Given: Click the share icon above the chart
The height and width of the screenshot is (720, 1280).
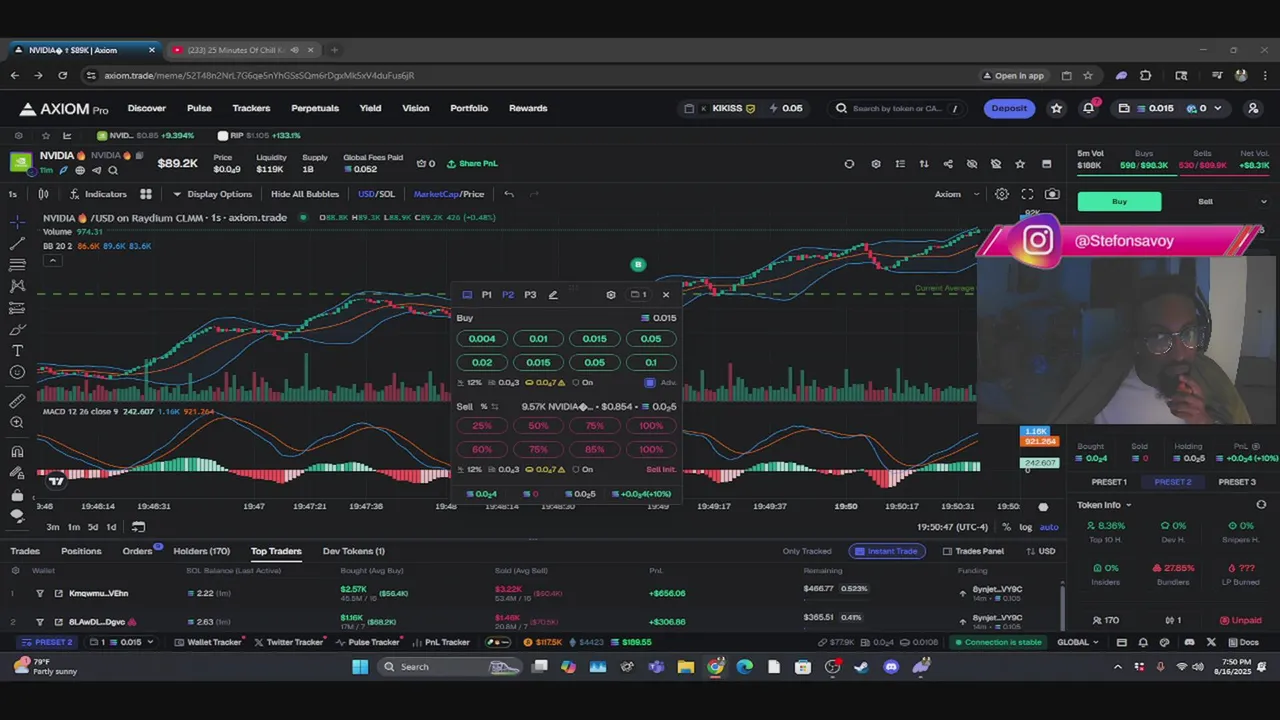Looking at the screenshot, I should pos(948,164).
